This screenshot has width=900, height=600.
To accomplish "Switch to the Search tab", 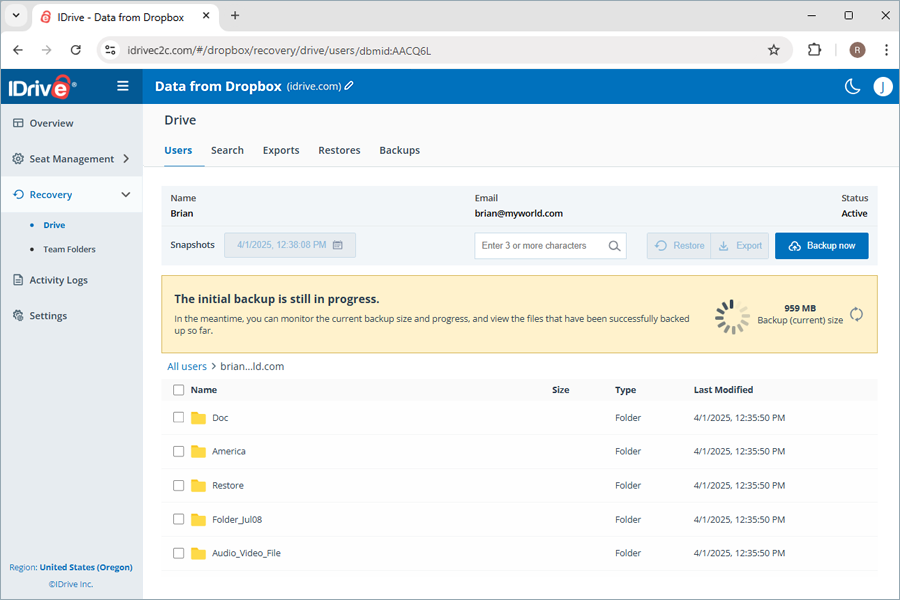I will coord(227,150).
